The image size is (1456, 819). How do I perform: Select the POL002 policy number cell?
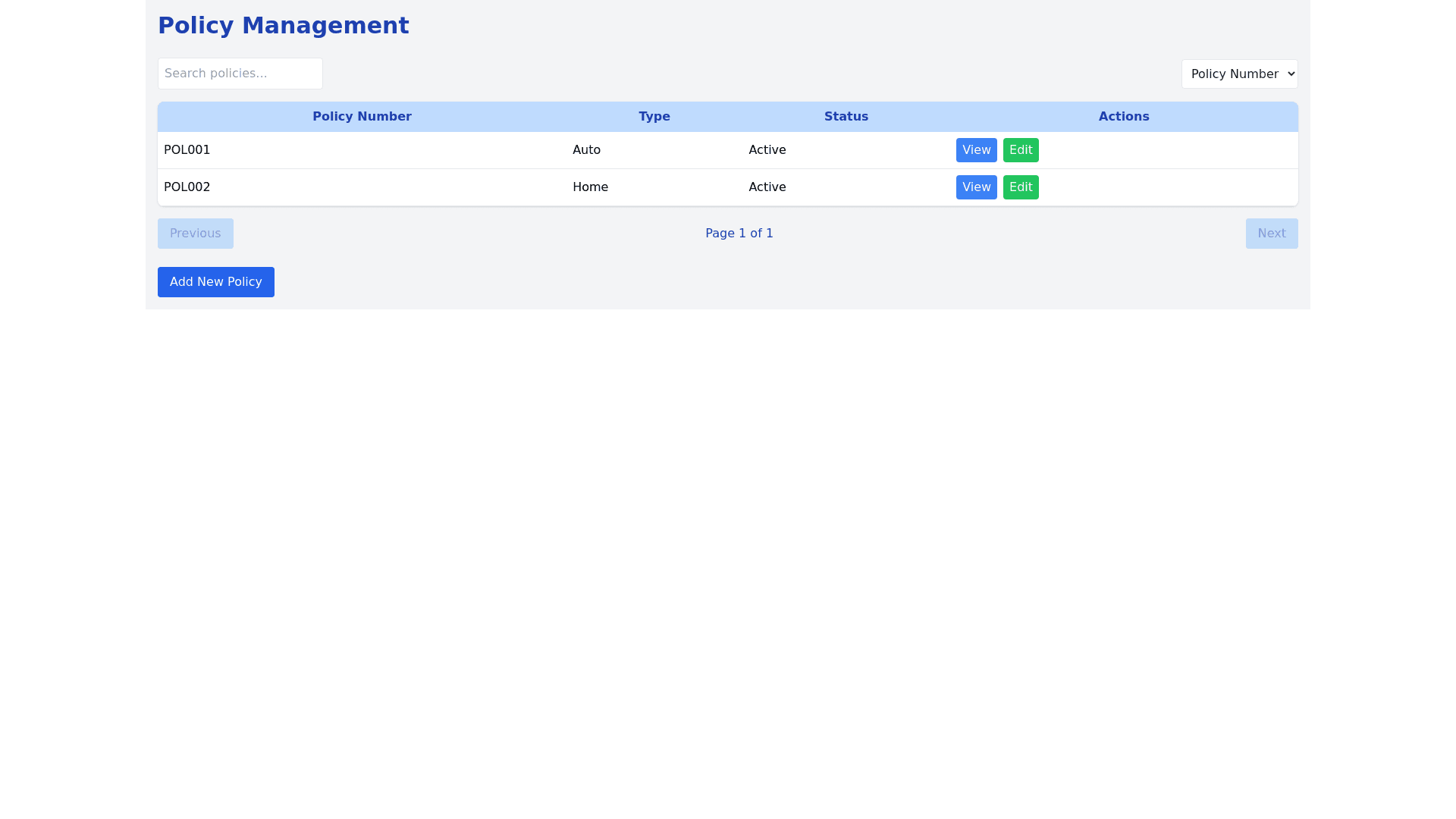point(187,187)
